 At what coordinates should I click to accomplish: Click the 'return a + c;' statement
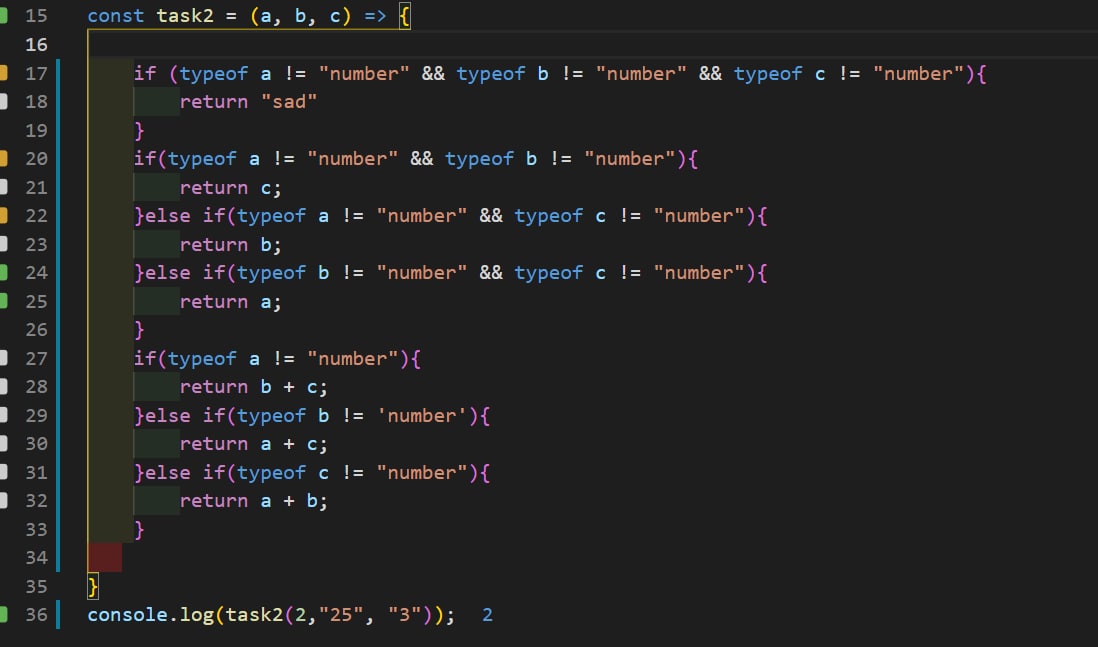253,444
